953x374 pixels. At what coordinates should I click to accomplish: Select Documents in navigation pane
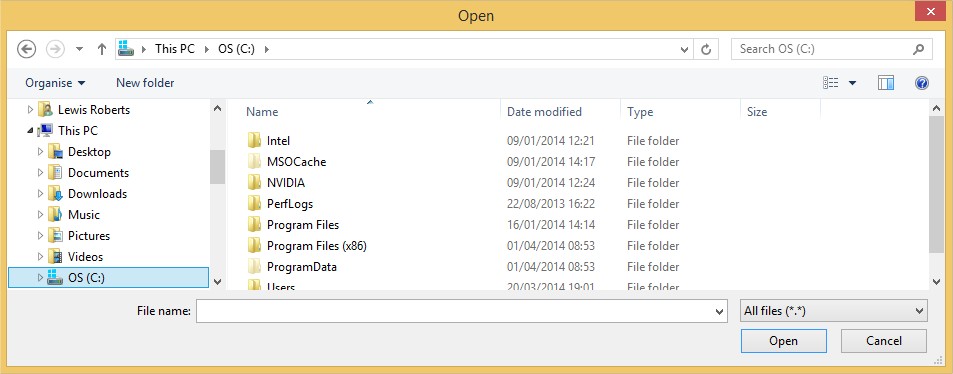point(98,173)
